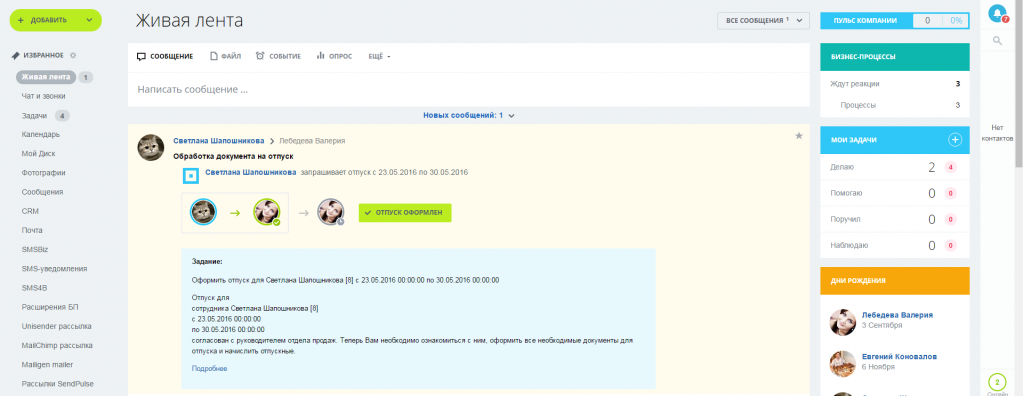
Task: Open the Подробнее link
Action: pos(209,369)
